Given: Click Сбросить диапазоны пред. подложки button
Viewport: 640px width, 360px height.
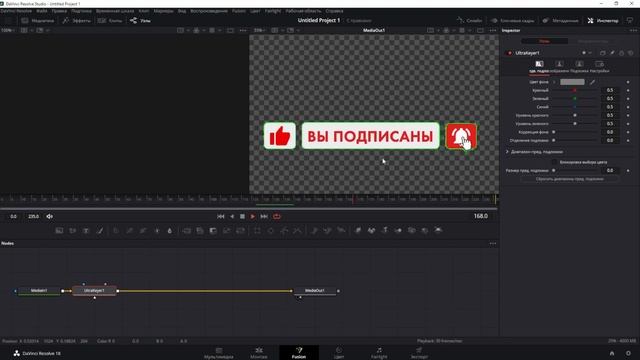Looking at the screenshot, I should pyautogui.click(x=569, y=179).
